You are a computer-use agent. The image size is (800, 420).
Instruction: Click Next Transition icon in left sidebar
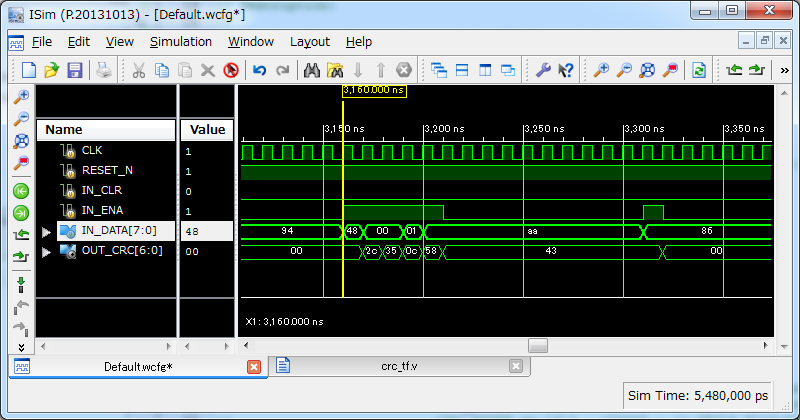pos(21,256)
